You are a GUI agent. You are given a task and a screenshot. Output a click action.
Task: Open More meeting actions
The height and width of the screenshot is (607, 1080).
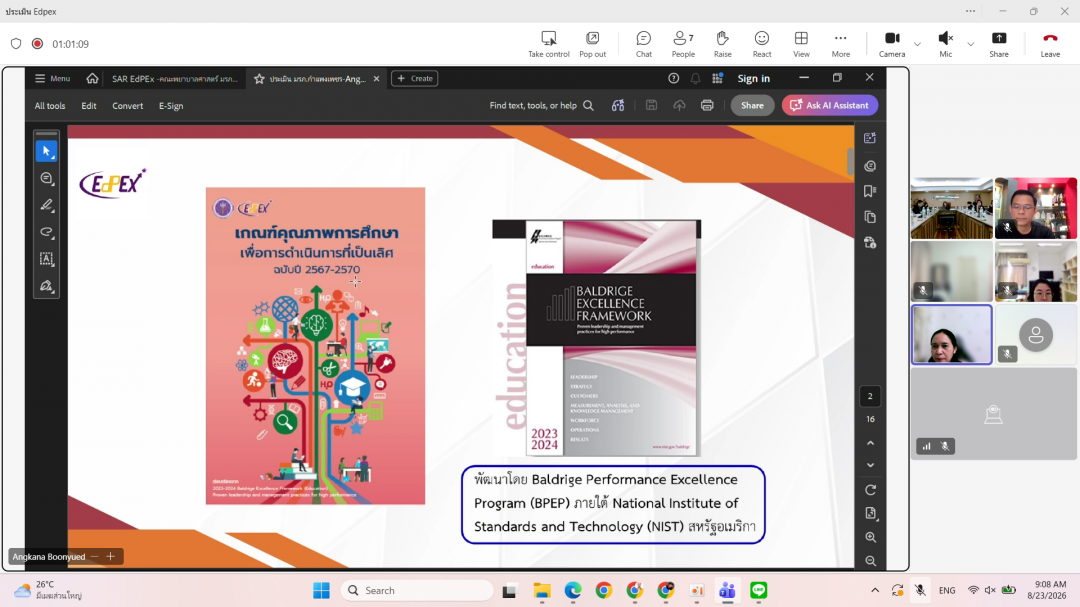click(x=840, y=44)
